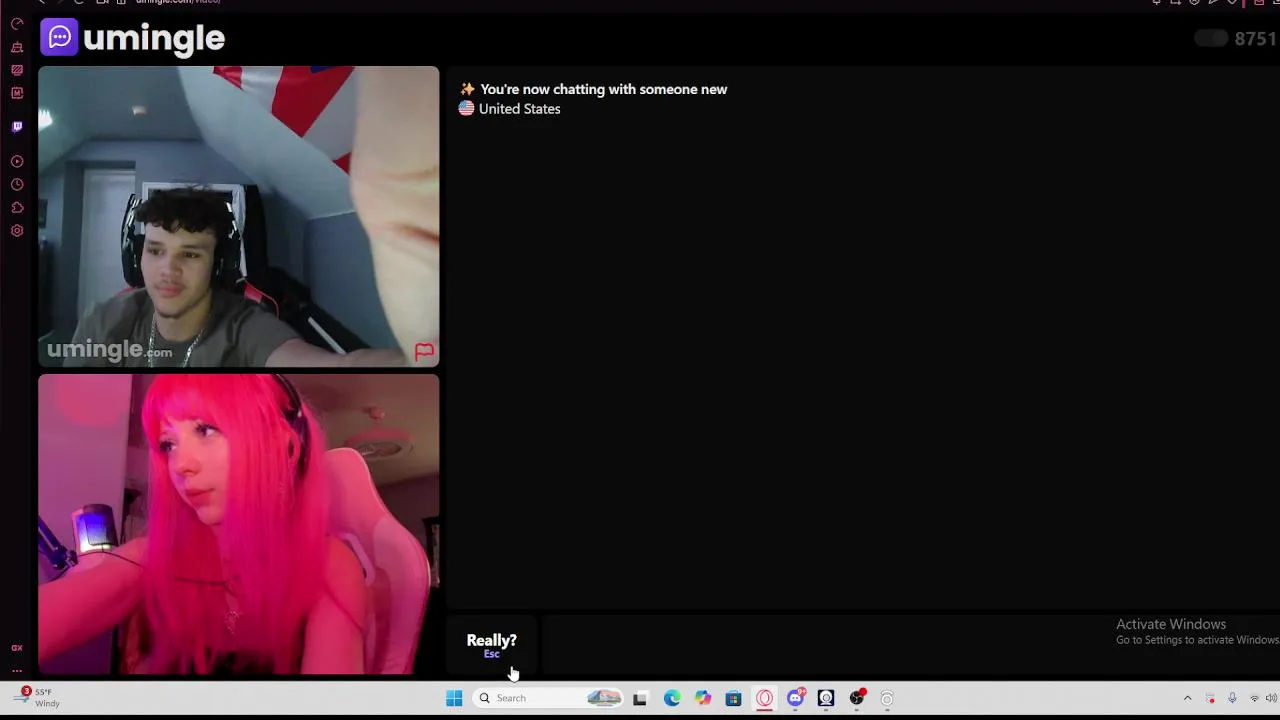
Task: Click the 'You're now chatting with someone new' message
Action: pos(603,89)
